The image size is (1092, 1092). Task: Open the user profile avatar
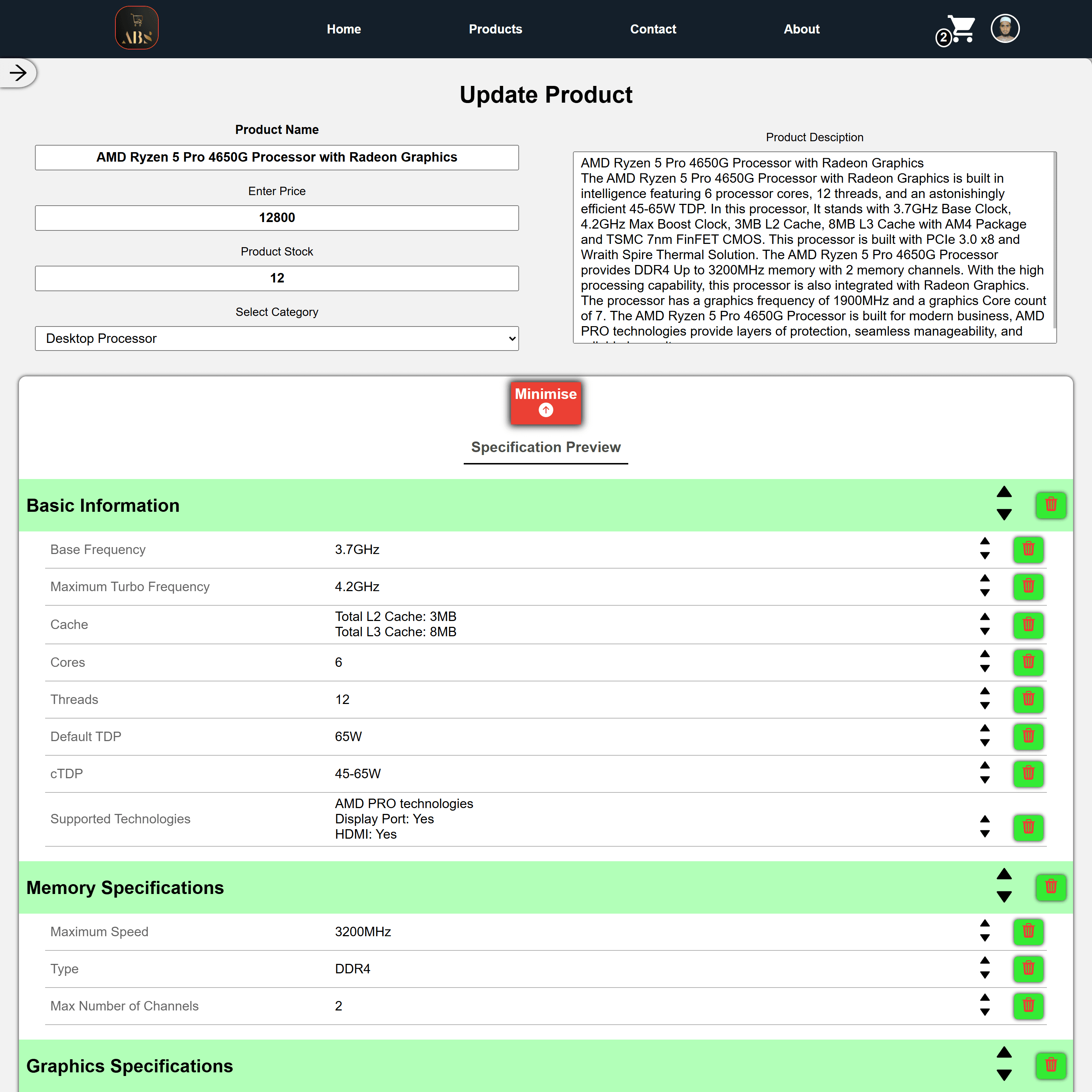(x=1005, y=28)
